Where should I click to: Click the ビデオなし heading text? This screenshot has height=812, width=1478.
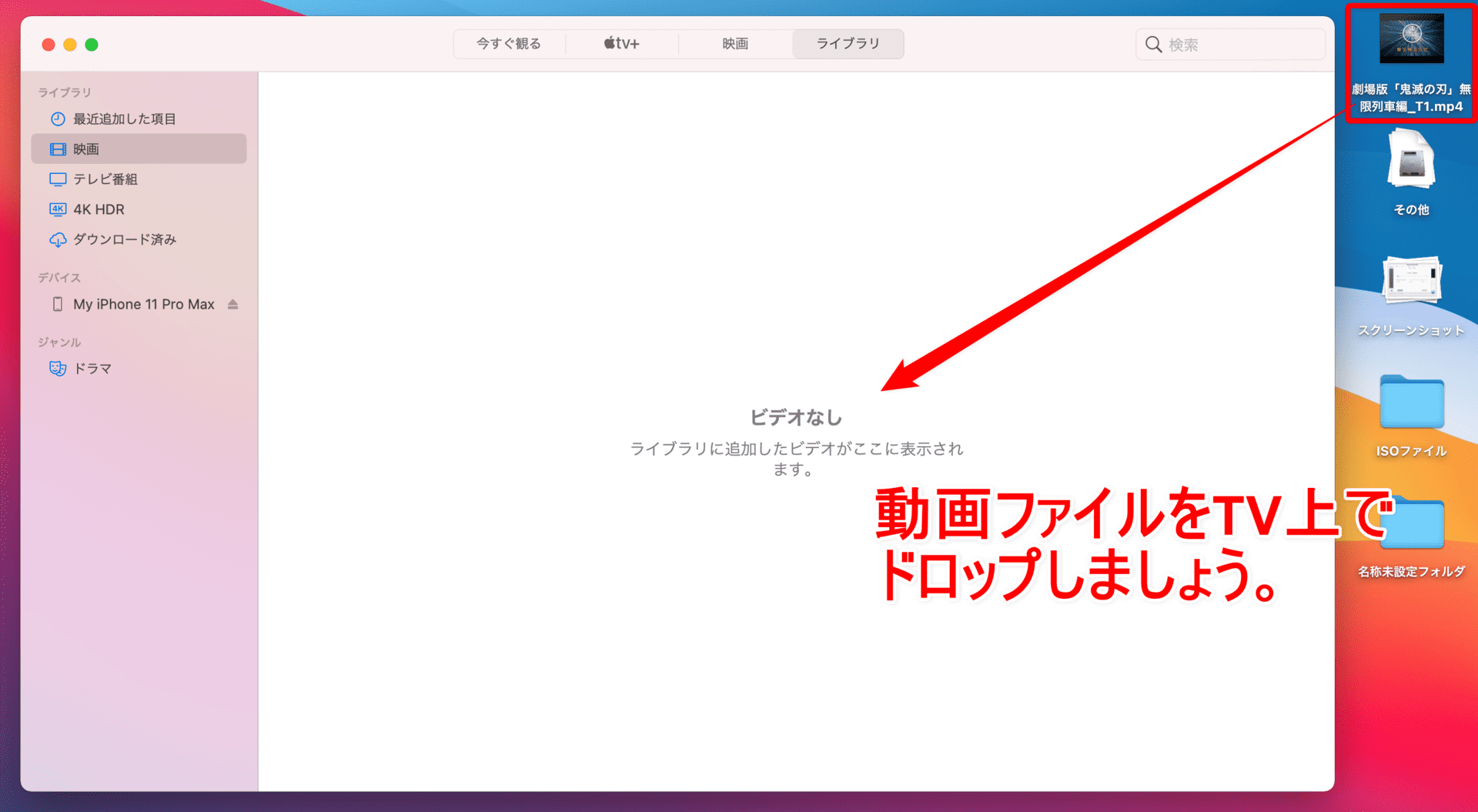[x=796, y=418]
